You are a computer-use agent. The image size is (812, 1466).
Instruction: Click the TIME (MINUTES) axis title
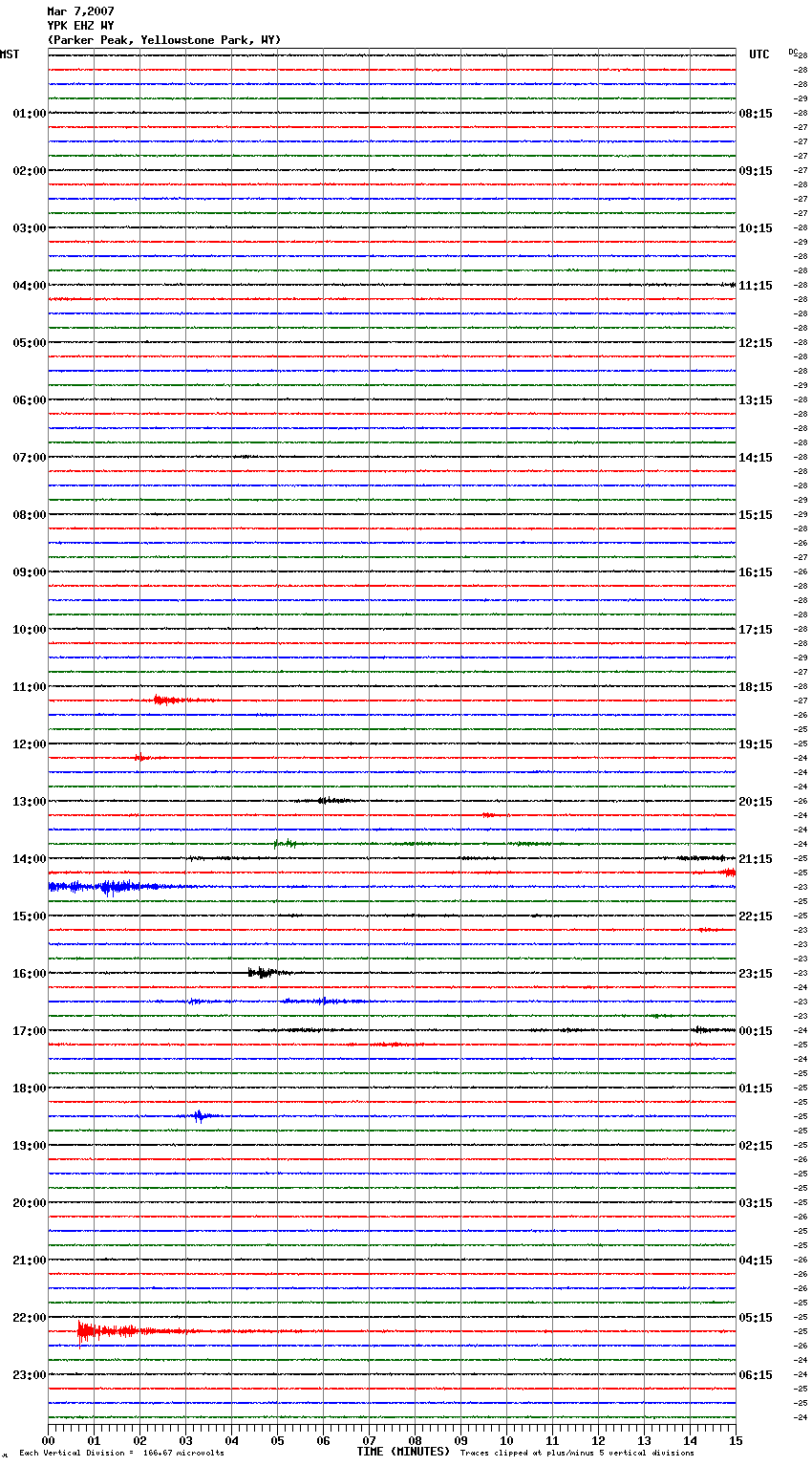click(x=403, y=1452)
